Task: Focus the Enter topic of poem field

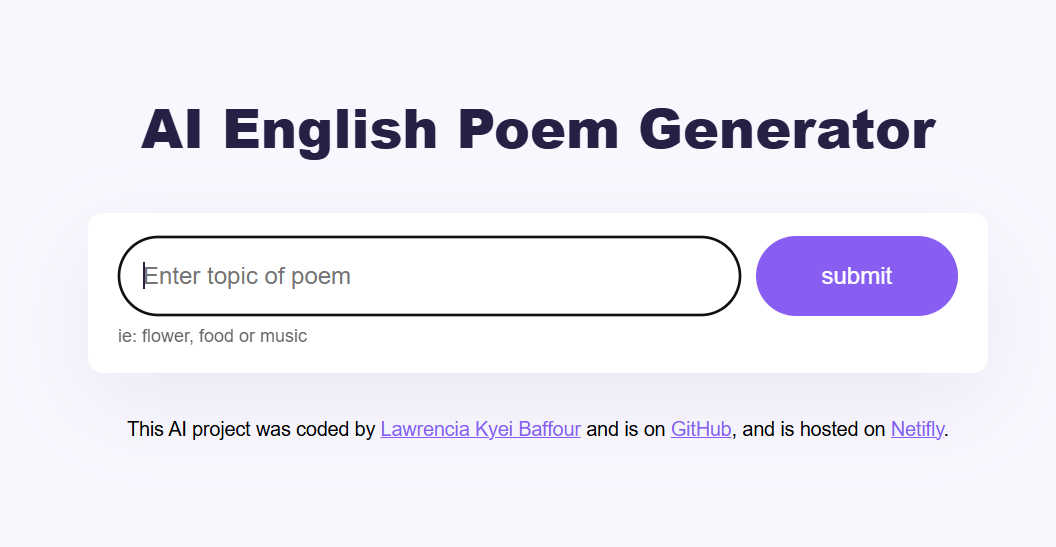Action: pyautogui.click(x=430, y=276)
